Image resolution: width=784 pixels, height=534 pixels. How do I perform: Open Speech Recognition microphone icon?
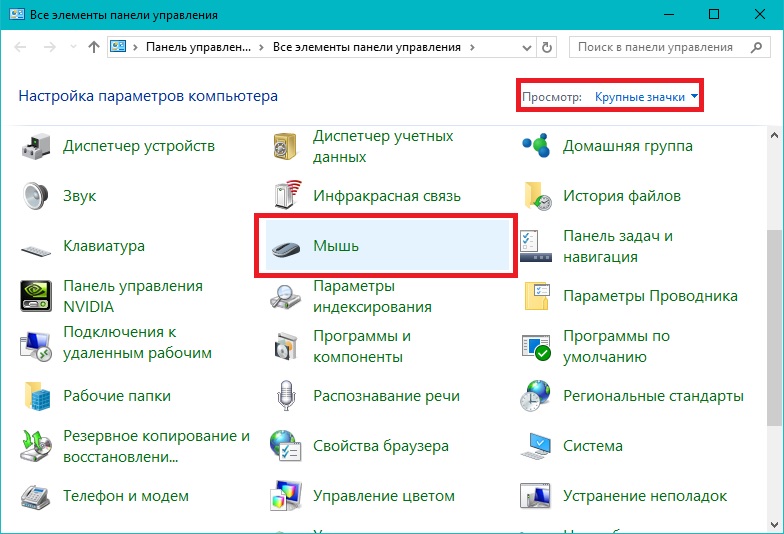click(286, 396)
